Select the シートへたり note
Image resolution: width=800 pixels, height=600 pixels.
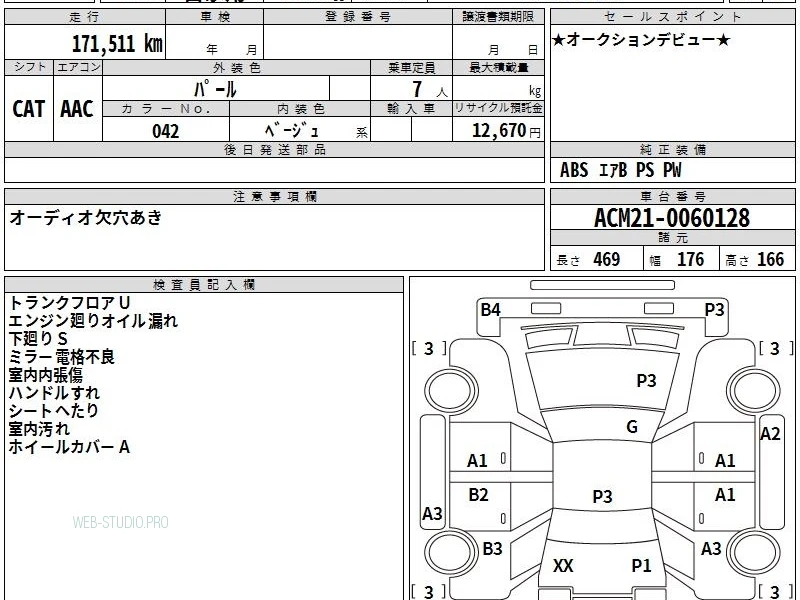click(54, 411)
